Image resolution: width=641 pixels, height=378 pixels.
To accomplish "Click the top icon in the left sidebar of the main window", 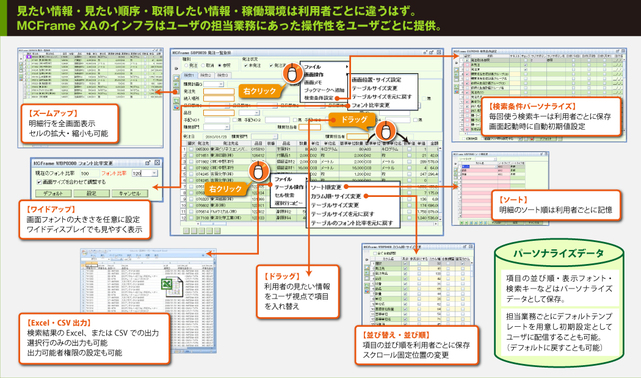I will pyautogui.click(x=176, y=78).
